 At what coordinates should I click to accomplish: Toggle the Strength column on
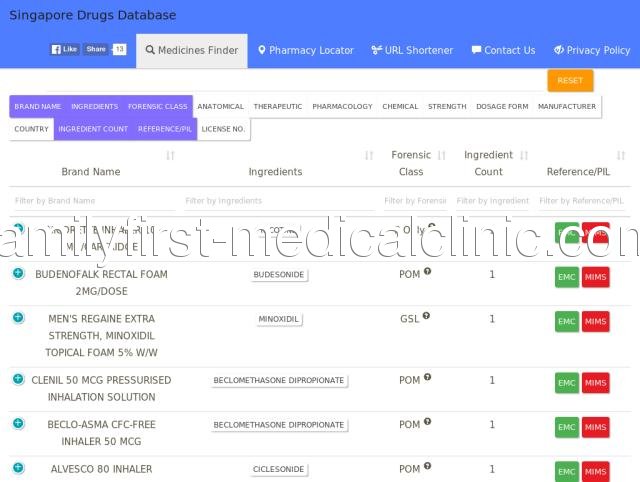point(447,107)
